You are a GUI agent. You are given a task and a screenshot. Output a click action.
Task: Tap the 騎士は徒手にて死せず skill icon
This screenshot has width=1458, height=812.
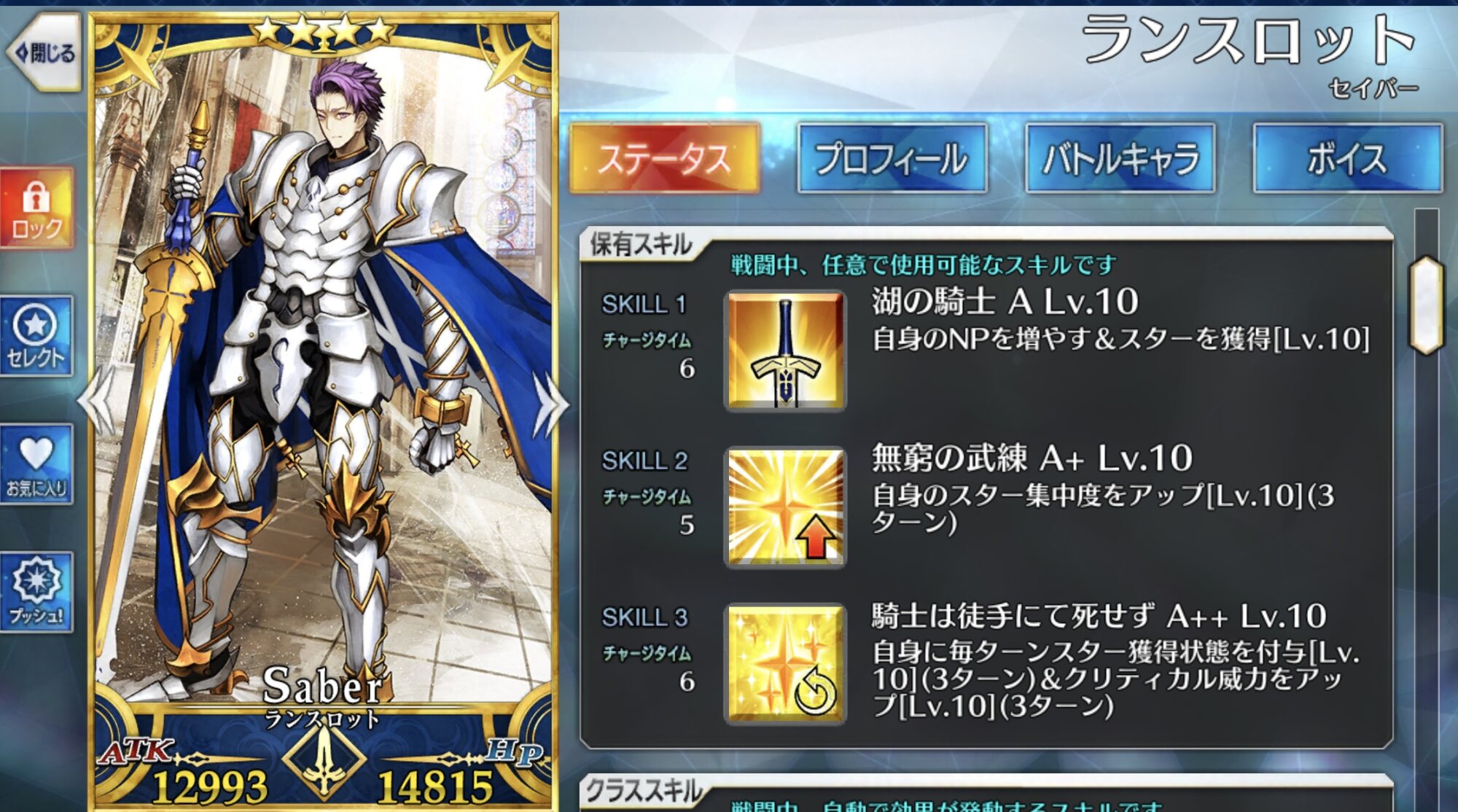tap(785, 664)
